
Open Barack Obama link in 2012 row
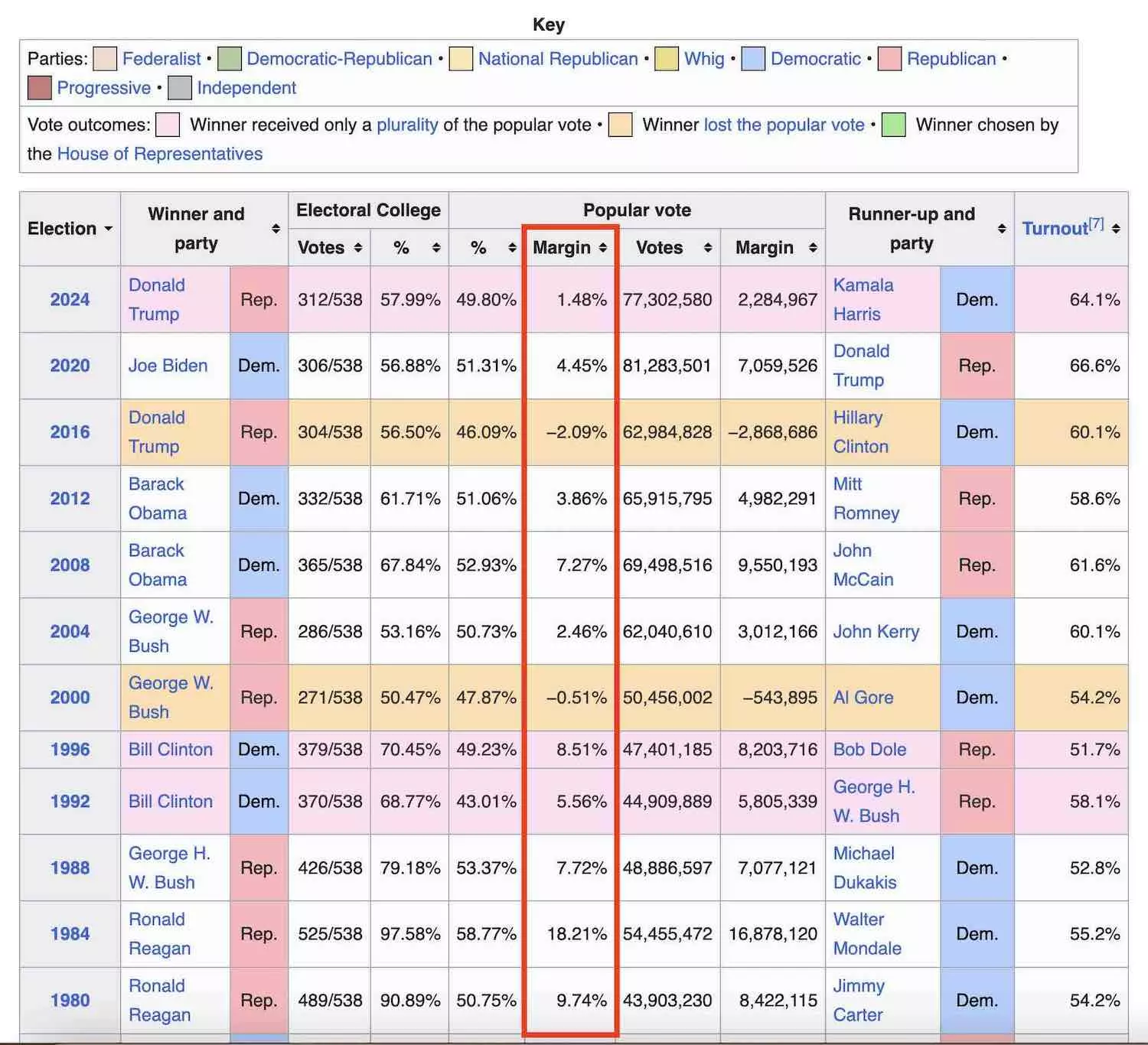(x=158, y=499)
